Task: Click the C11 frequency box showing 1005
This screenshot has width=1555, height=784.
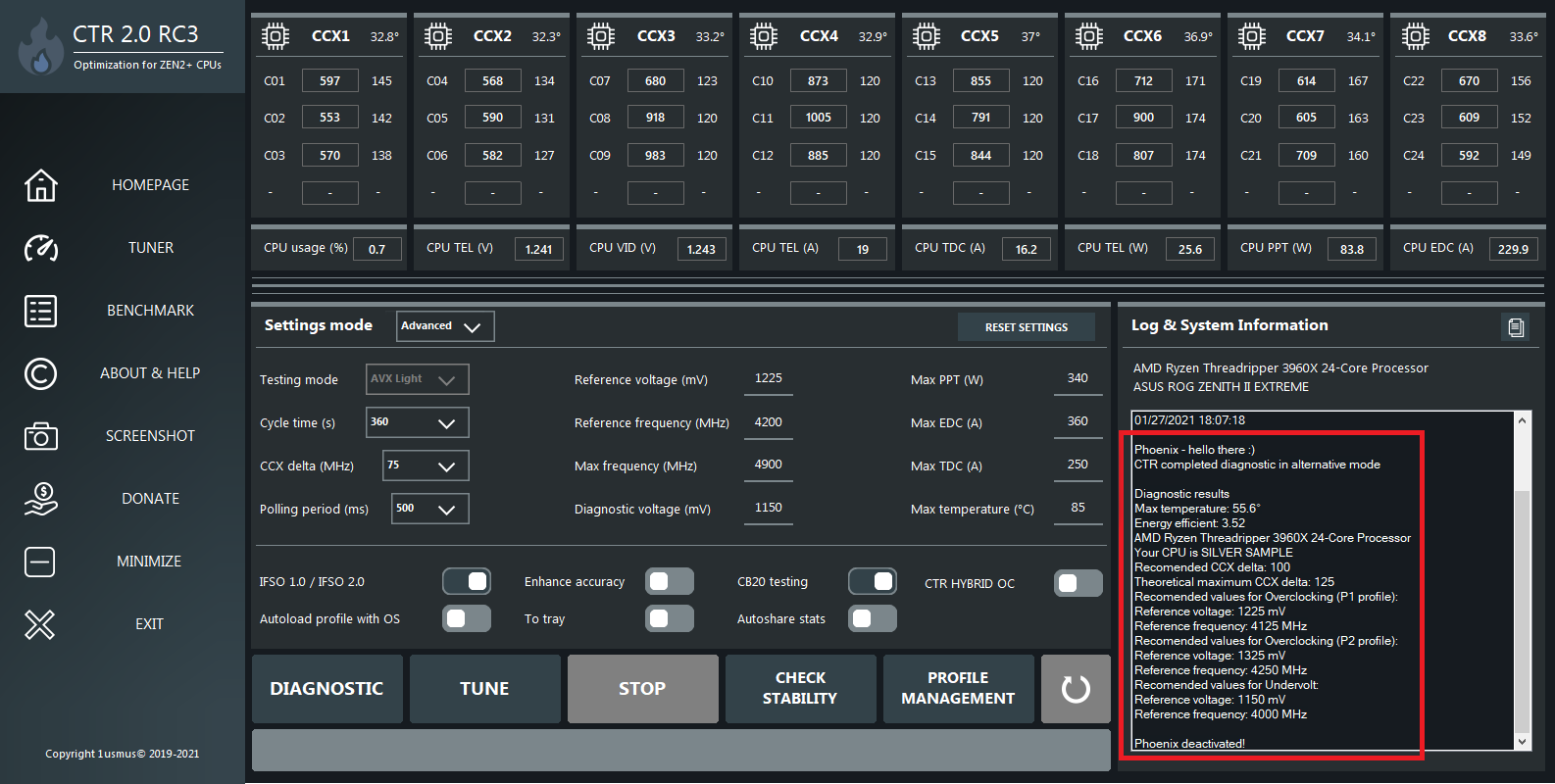Action: [x=818, y=118]
